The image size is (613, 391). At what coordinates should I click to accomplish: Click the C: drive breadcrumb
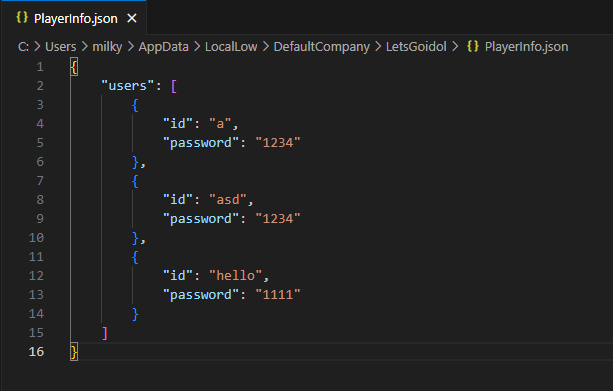[x=23, y=47]
